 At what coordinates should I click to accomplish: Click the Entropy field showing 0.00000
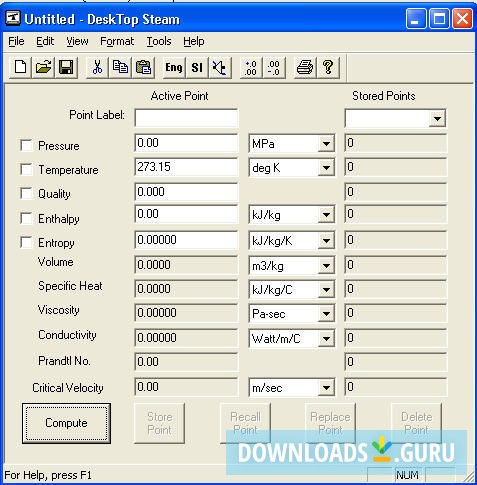click(x=186, y=240)
